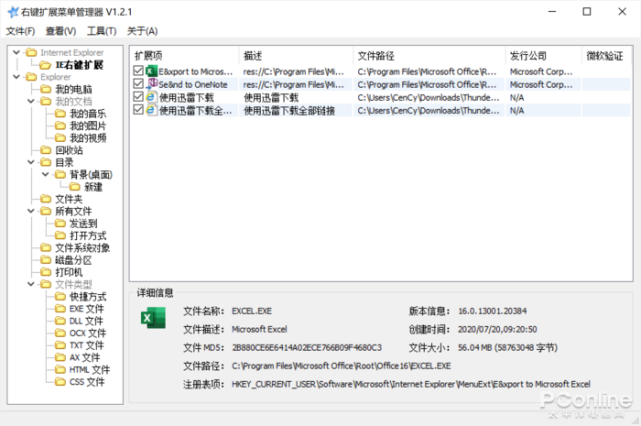This screenshot has width=641, height=426.
Task: Click the file size value 56.04 MB
Action: click(x=507, y=348)
